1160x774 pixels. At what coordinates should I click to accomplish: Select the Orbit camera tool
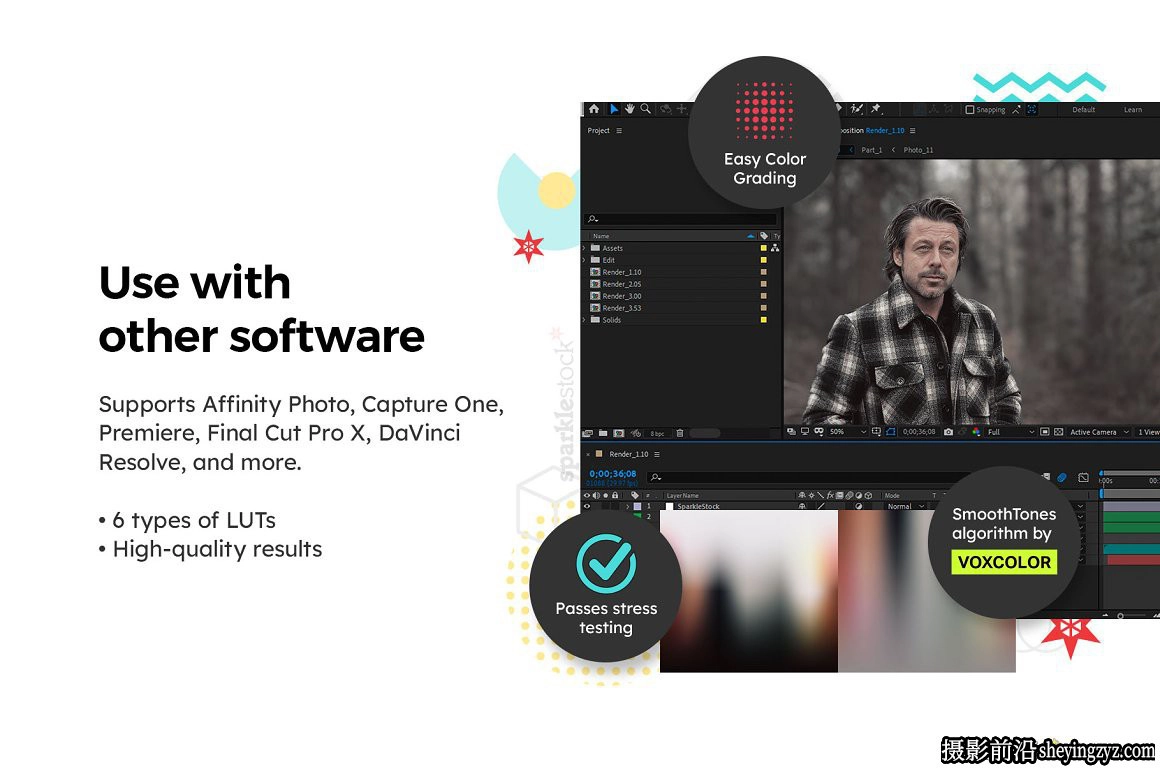tap(665, 109)
